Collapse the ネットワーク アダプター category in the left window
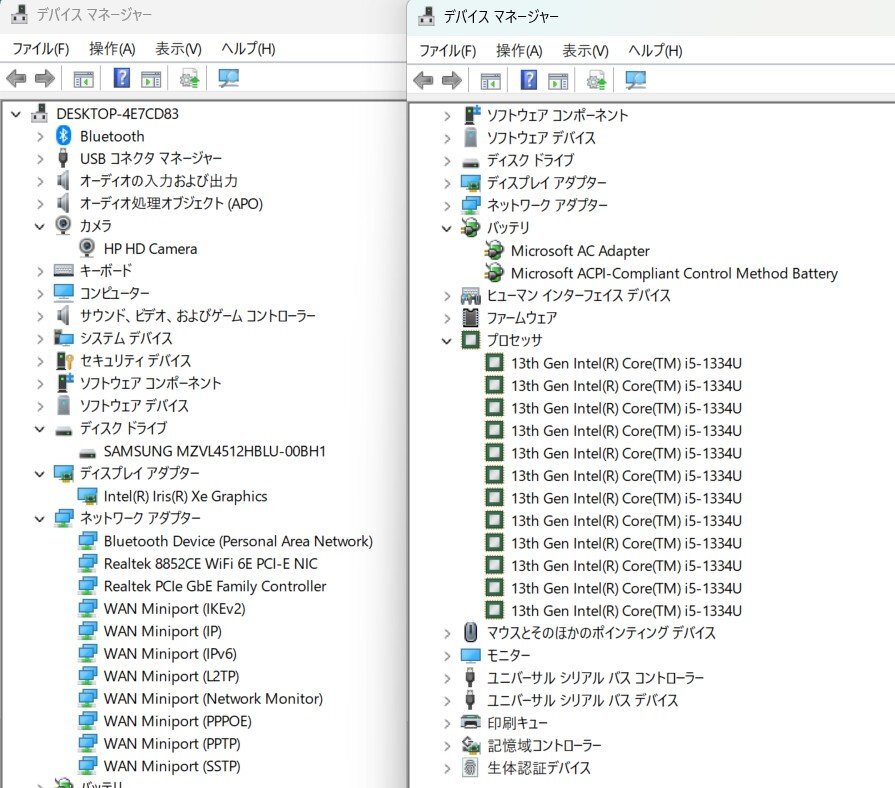The height and width of the screenshot is (788, 895). [x=40, y=519]
